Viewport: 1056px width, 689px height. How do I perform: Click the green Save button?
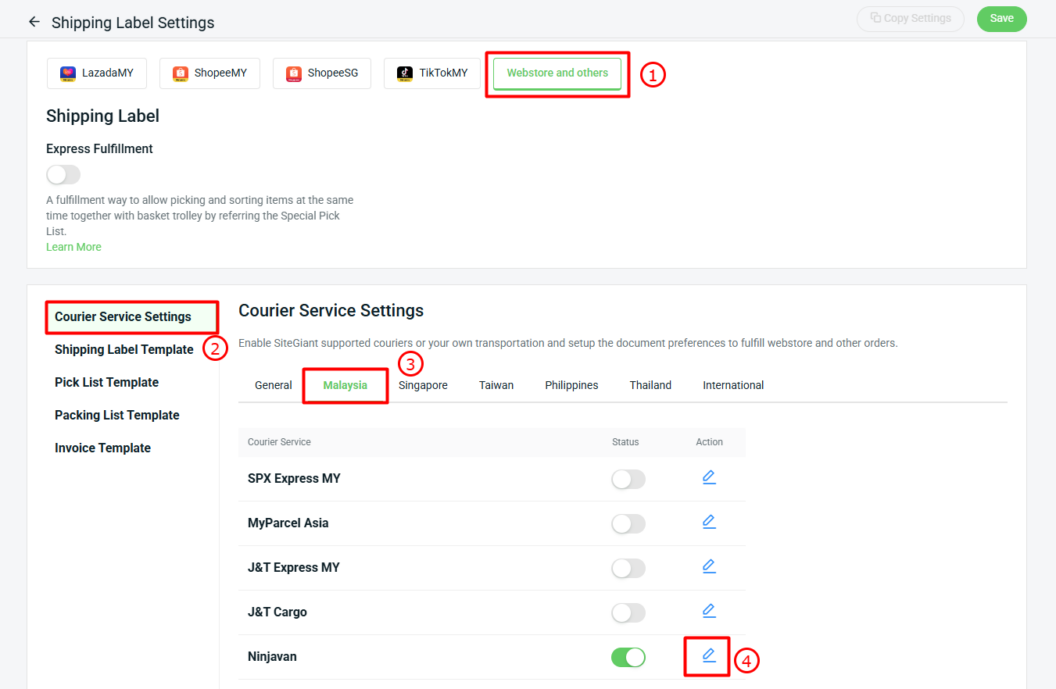click(1001, 18)
